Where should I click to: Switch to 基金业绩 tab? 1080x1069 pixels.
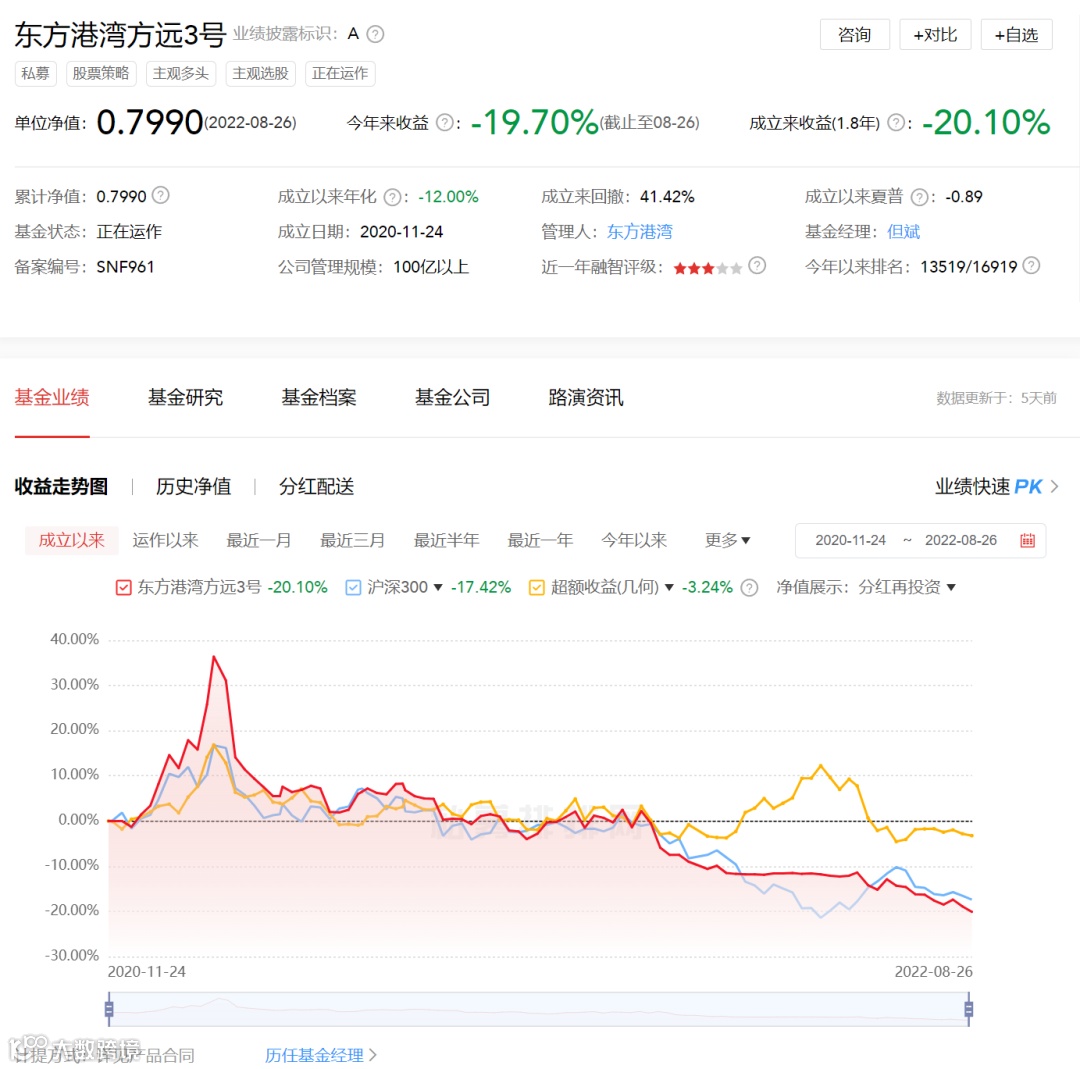(52, 397)
